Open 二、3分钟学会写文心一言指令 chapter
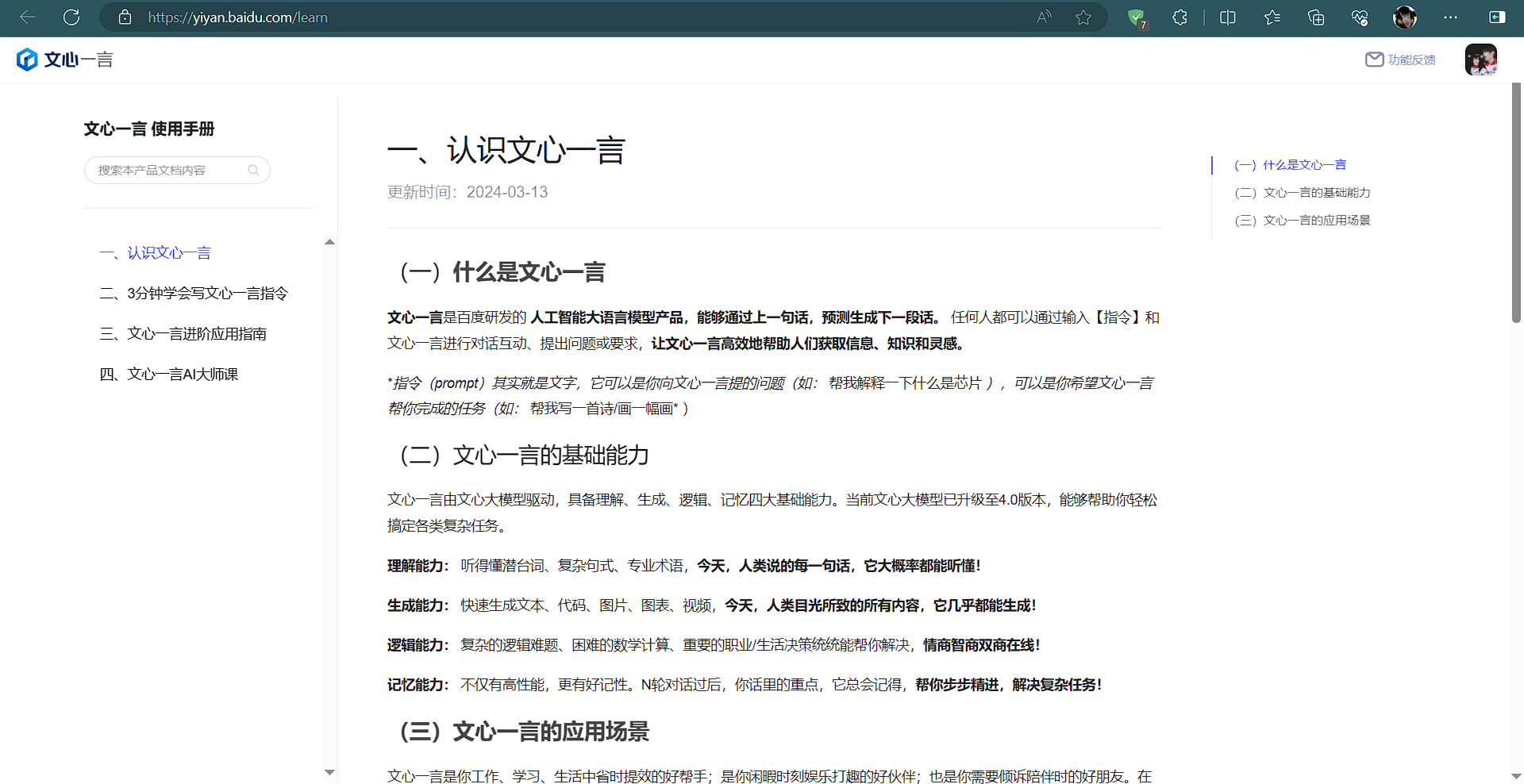Image resolution: width=1524 pixels, height=784 pixels. tap(194, 293)
